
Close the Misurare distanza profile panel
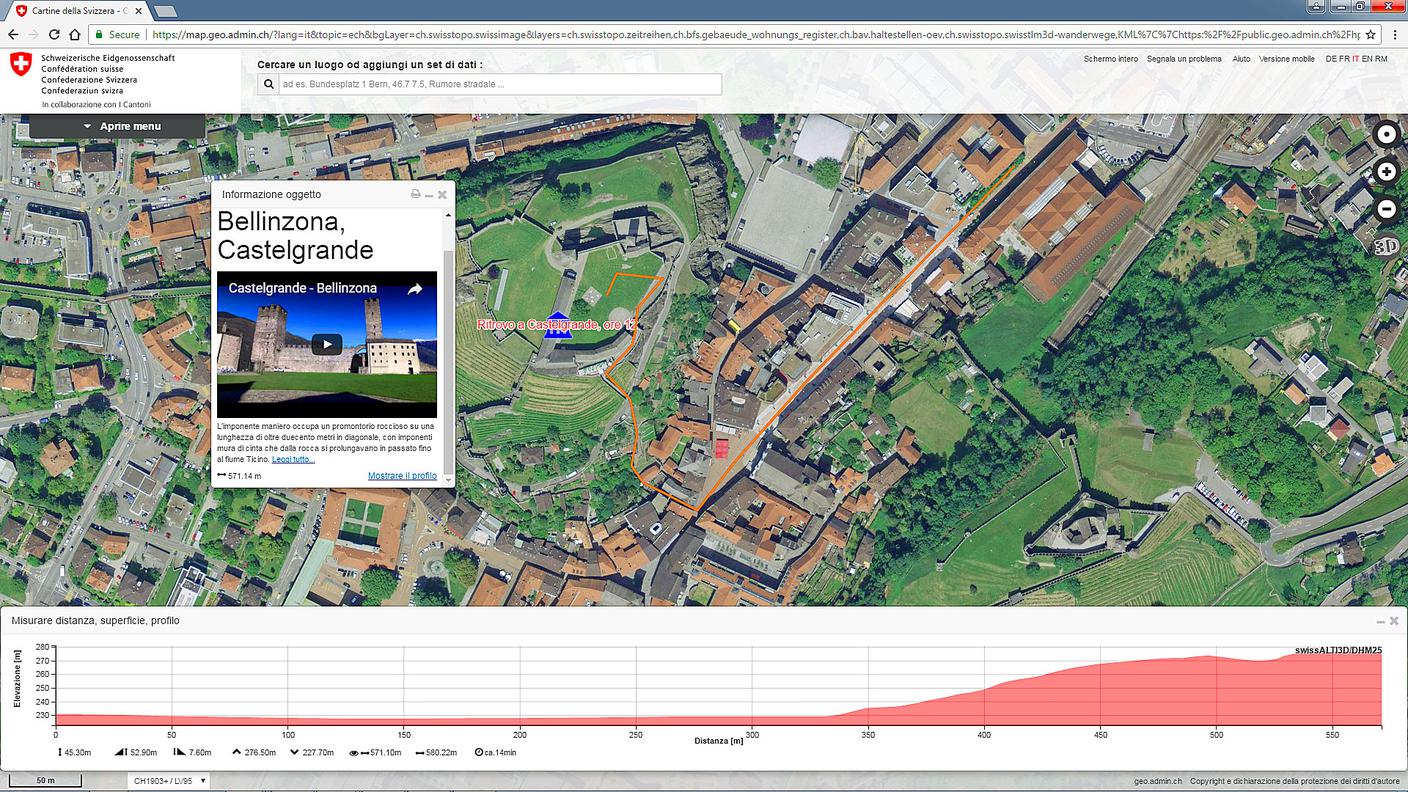coord(1394,621)
